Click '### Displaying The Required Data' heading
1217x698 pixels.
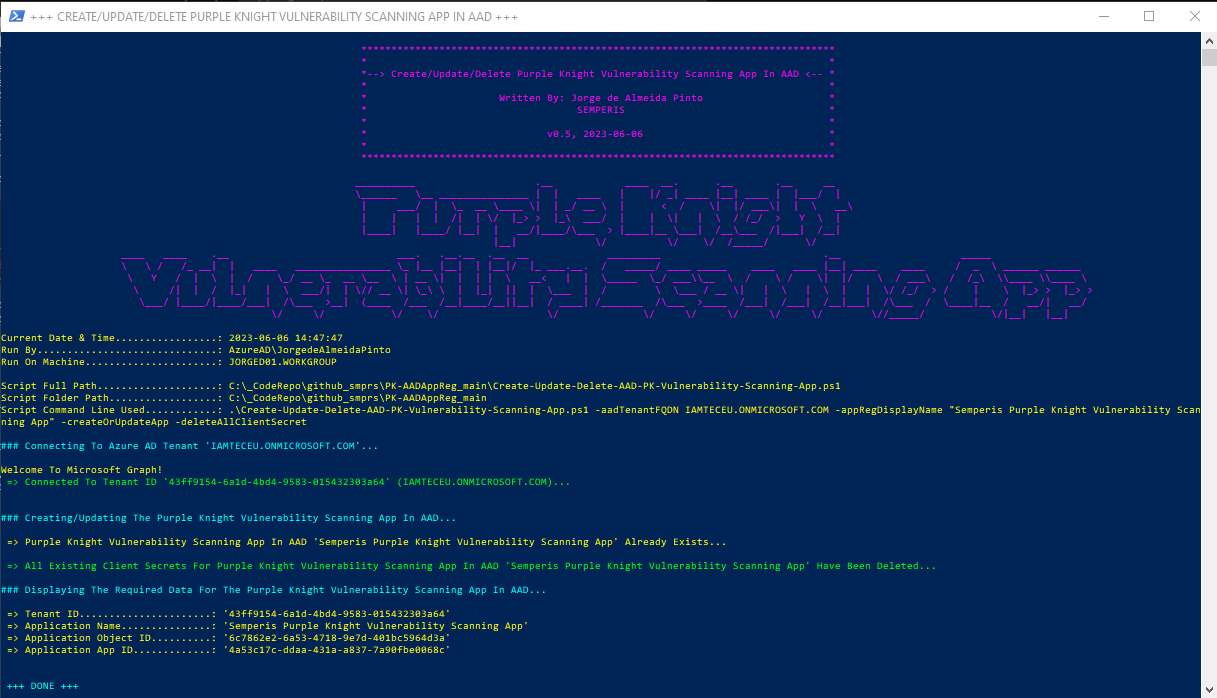(x=273, y=590)
